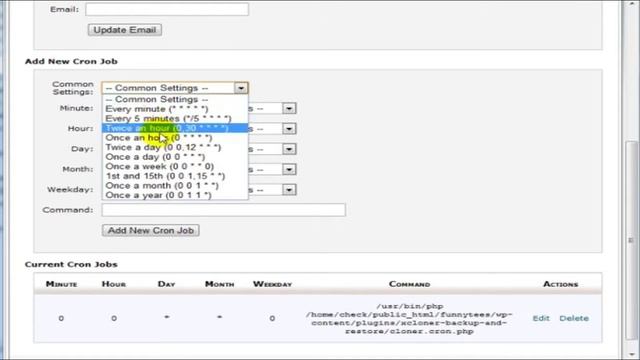This screenshot has width=640, height=360.
Task: Open the Minute row dropdown arrow
Action: [289, 109]
